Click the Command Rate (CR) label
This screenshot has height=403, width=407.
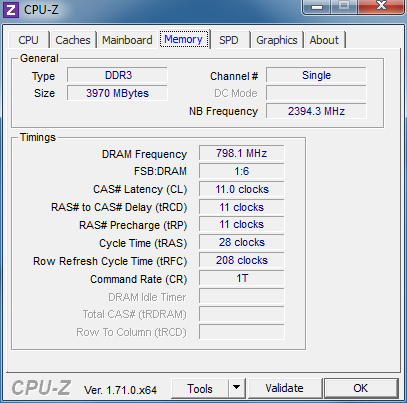pos(139,279)
